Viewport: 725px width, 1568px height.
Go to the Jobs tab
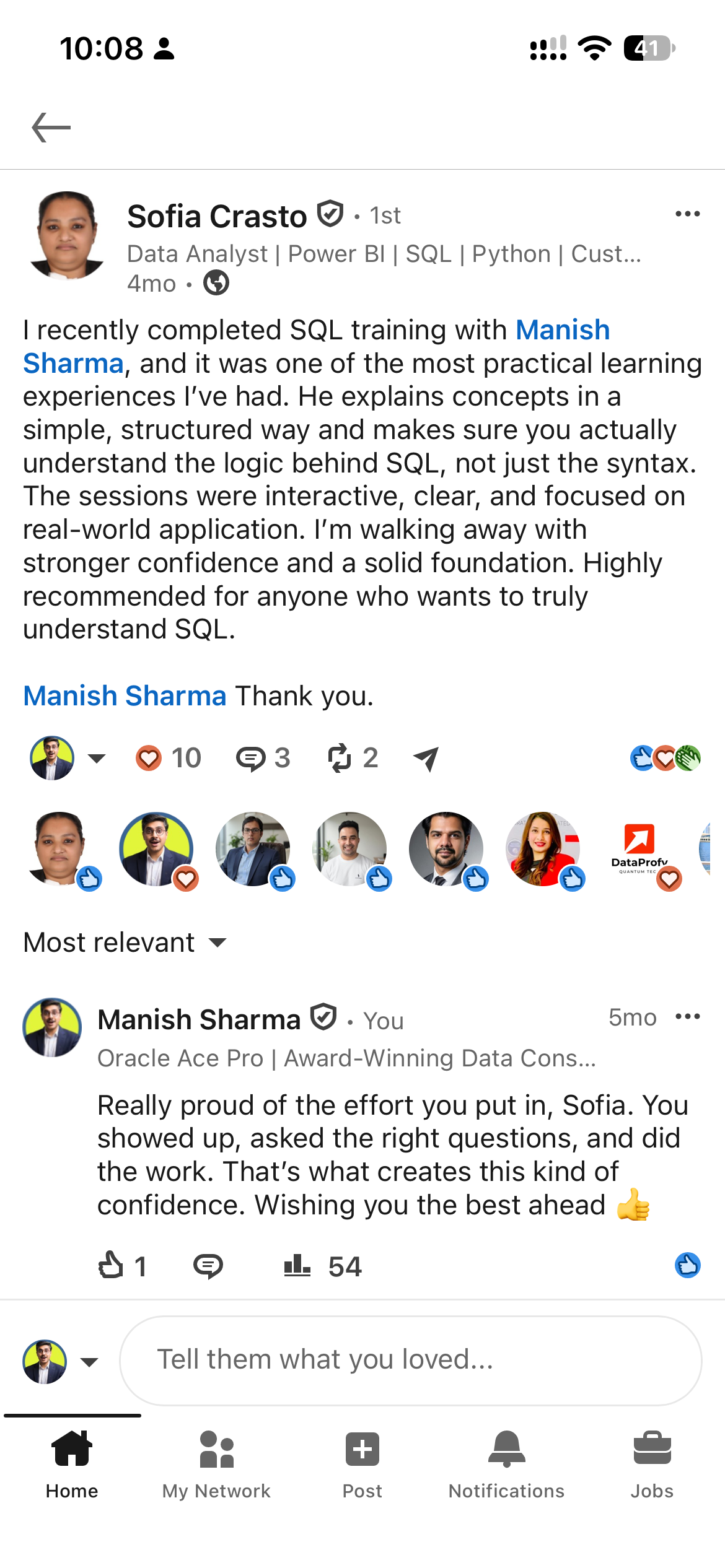652,1464
